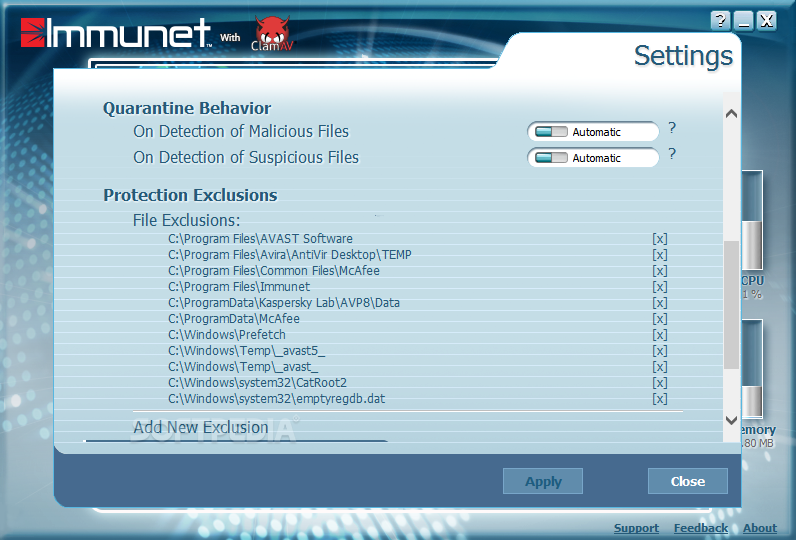Click the ClamAV devil logo

click(273, 33)
